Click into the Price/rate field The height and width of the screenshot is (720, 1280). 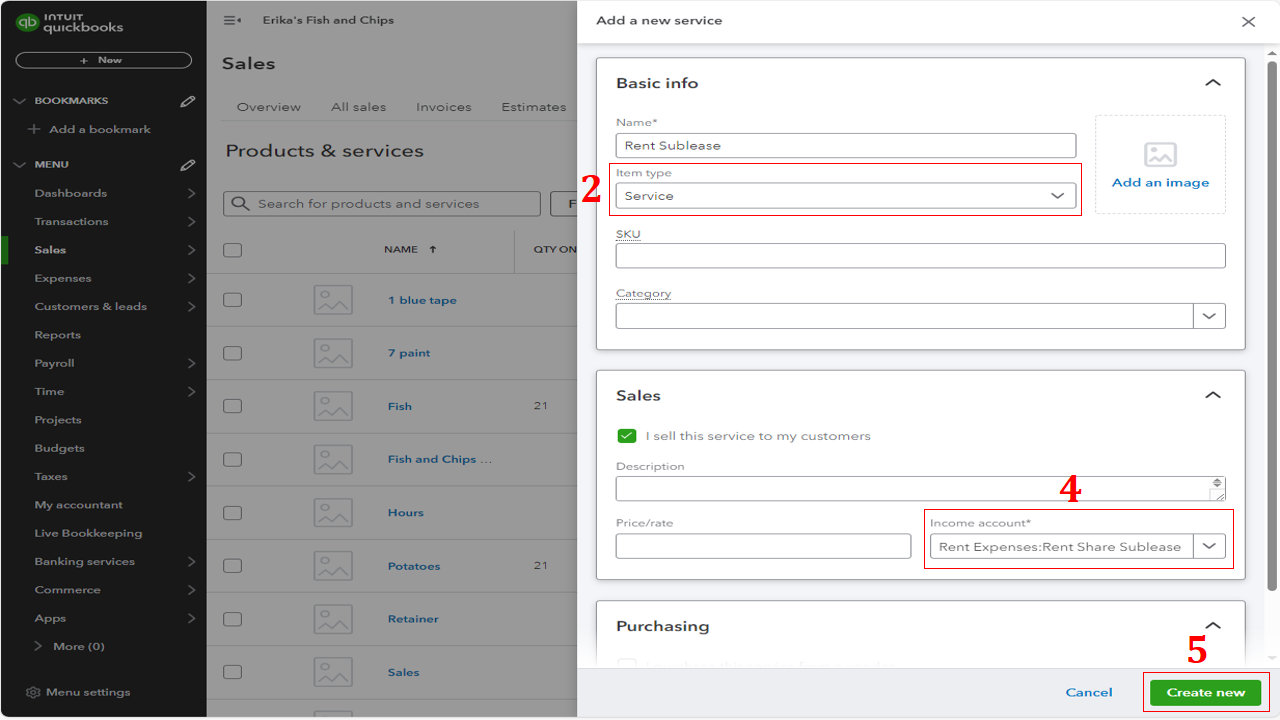(x=763, y=546)
